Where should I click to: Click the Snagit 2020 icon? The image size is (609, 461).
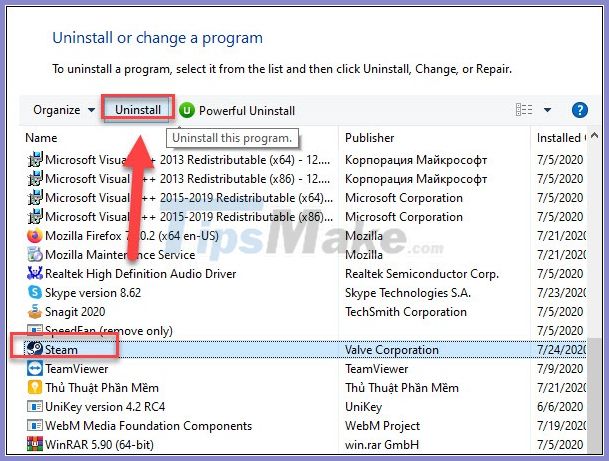[x=36, y=311]
